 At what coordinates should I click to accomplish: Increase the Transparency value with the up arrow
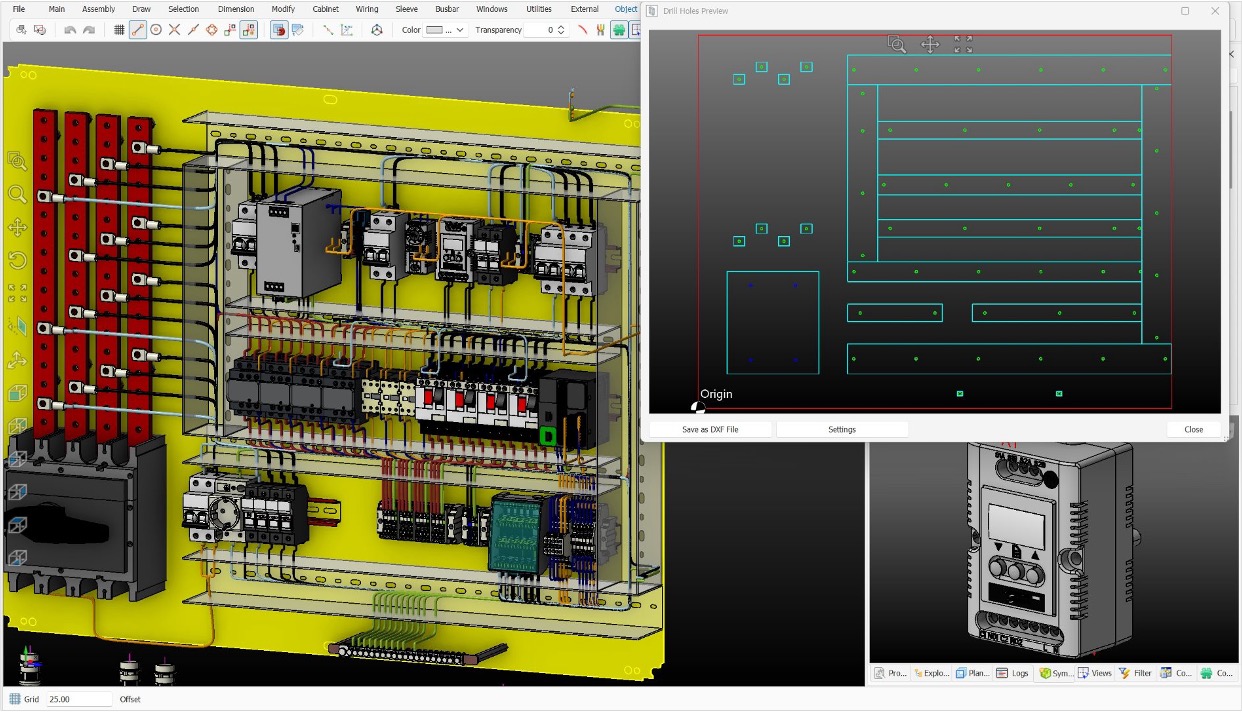pos(560,26)
